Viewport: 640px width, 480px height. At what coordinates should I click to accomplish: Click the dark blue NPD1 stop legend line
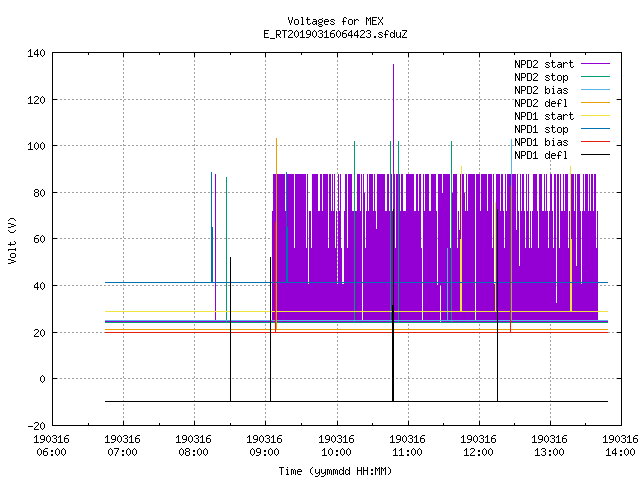(x=595, y=129)
